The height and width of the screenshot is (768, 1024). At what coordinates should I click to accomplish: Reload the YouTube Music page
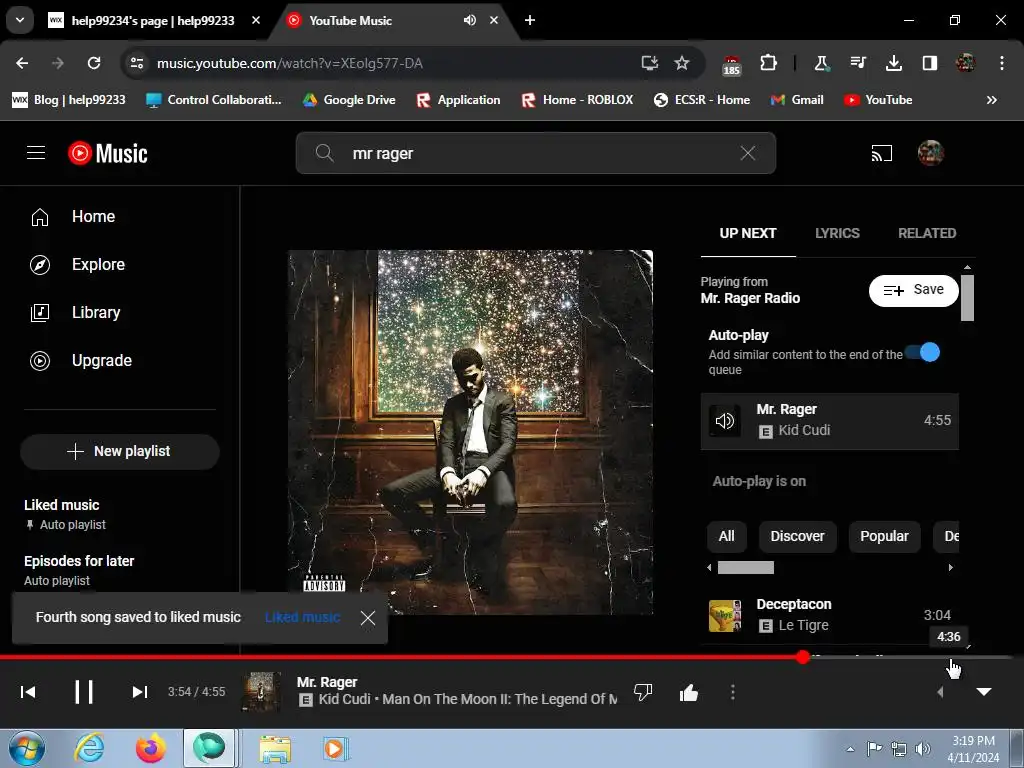point(94,63)
